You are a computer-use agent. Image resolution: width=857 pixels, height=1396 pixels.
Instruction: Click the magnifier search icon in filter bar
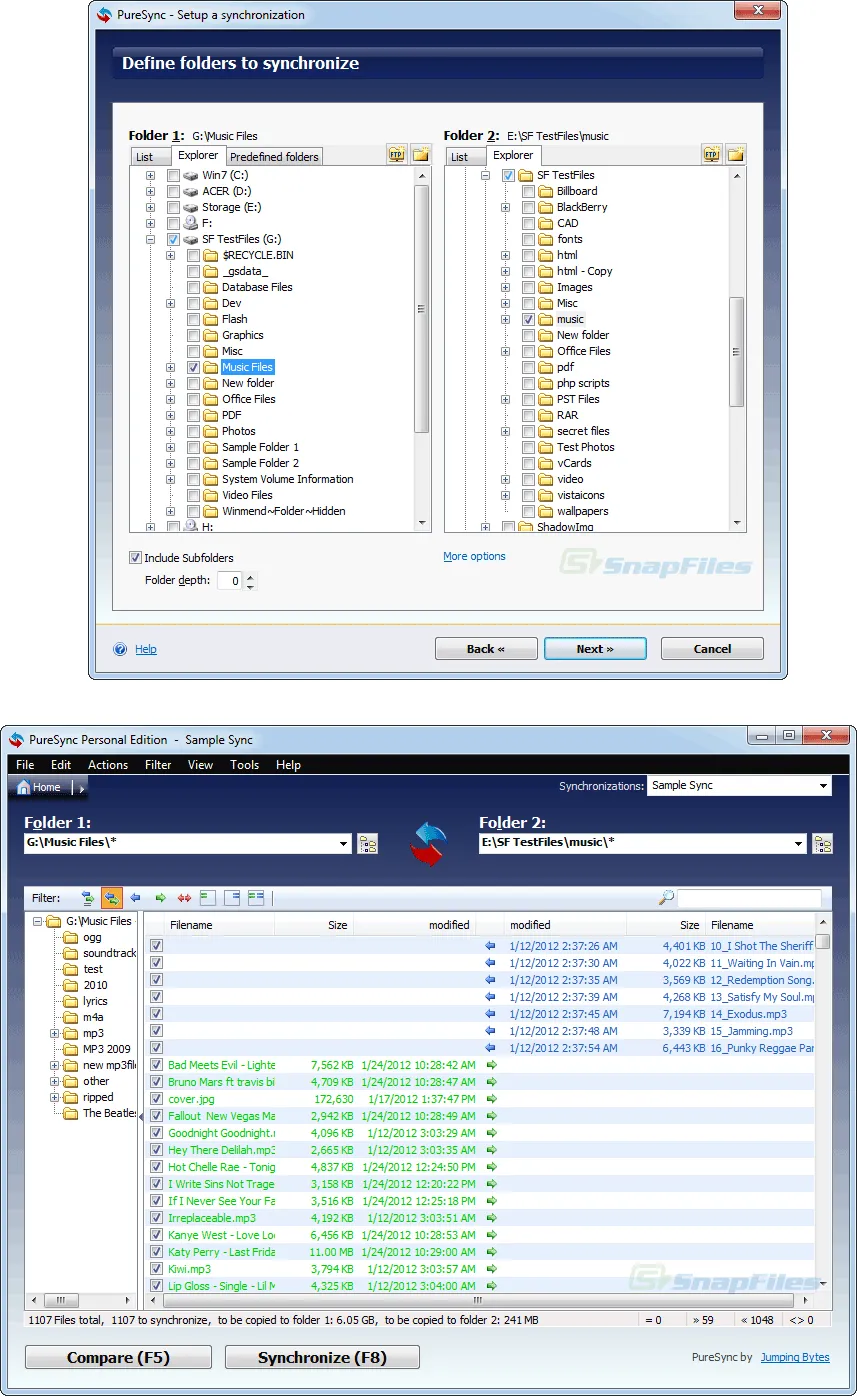[666, 898]
